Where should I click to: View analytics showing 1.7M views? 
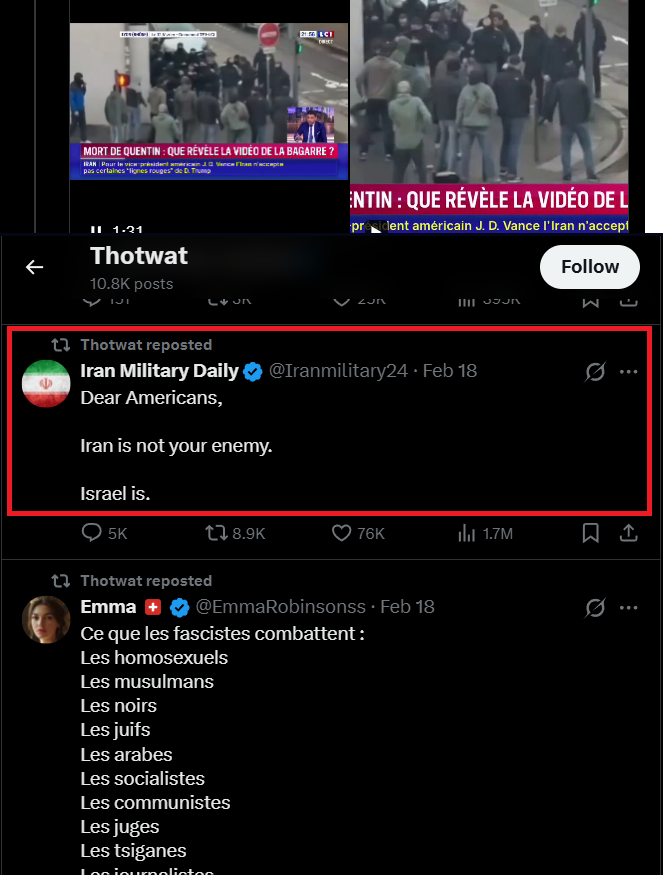pyautogui.click(x=467, y=534)
